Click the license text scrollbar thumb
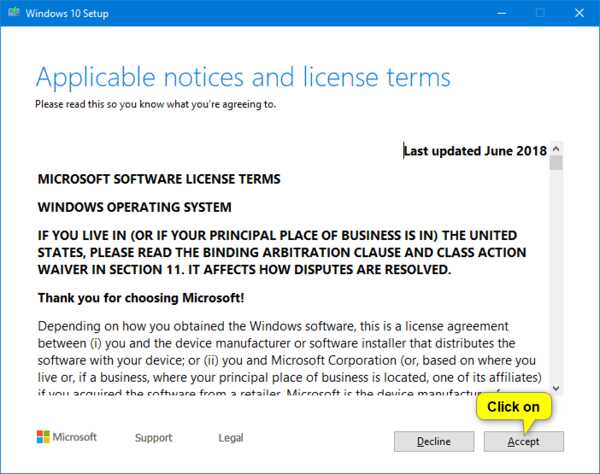Screen dimensions: 600x474 pos(556,164)
